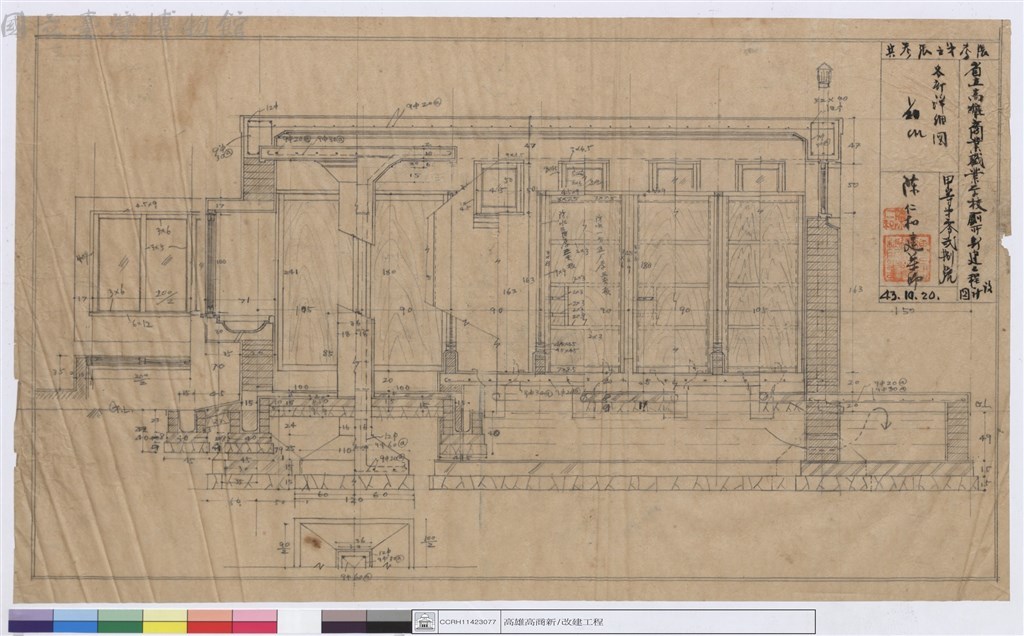Click the chimney vent cap drawing on the roof
1024x636 pixels.
pyautogui.click(x=824, y=76)
